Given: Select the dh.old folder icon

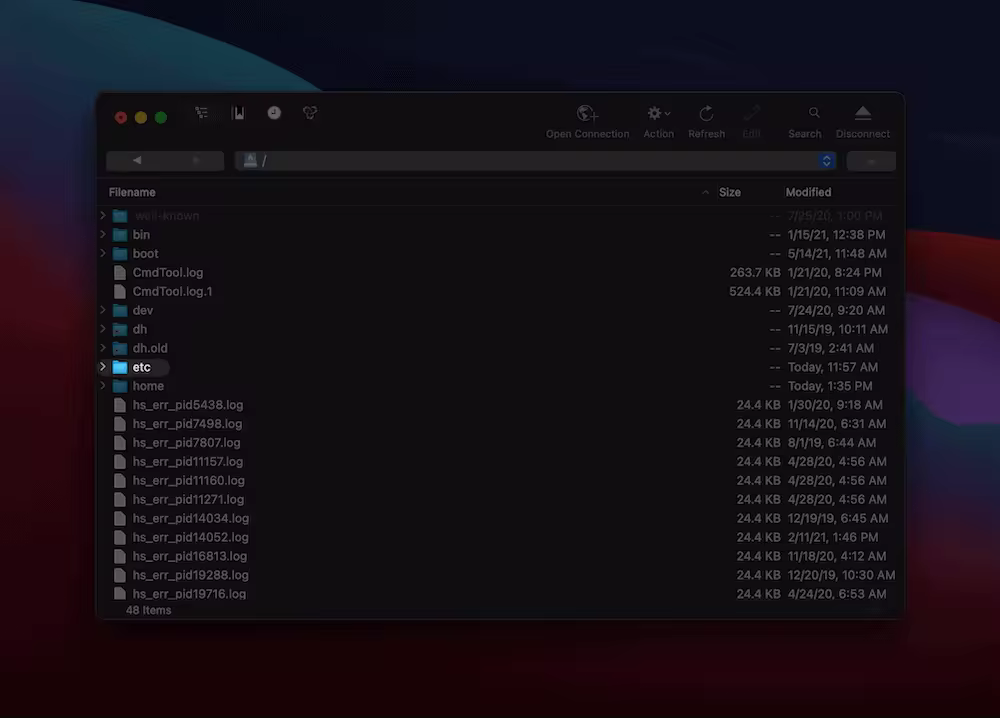Looking at the screenshot, I should pyautogui.click(x=120, y=348).
